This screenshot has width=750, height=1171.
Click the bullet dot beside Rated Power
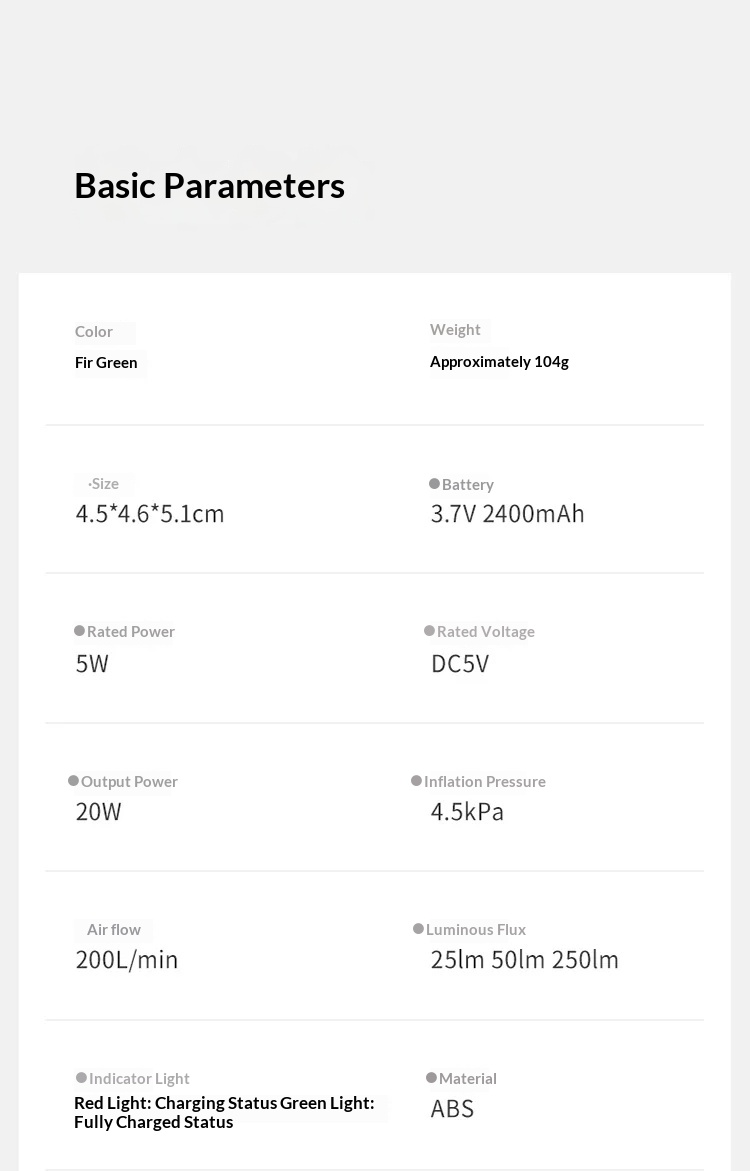80,631
